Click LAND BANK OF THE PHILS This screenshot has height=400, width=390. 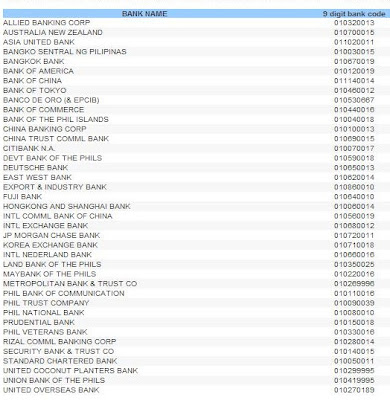(52, 264)
